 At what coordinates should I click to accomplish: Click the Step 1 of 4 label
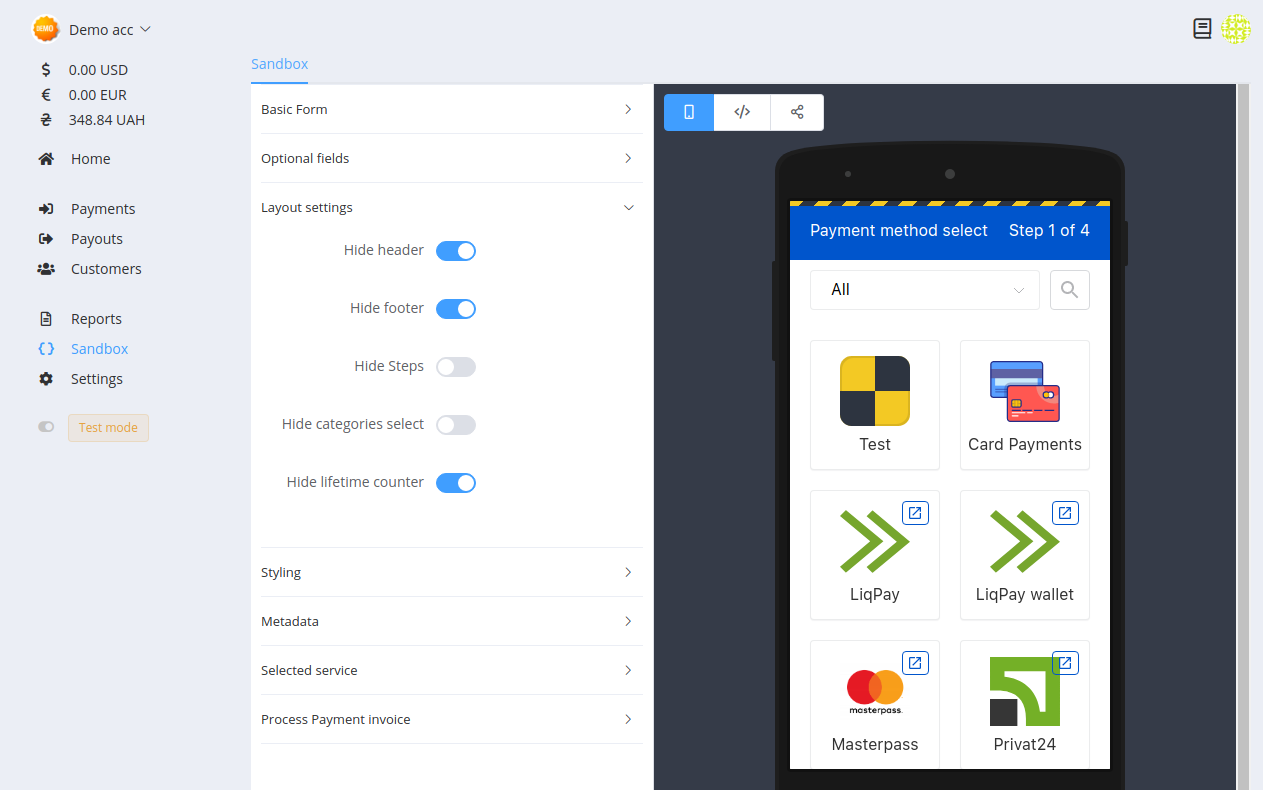click(x=1049, y=231)
